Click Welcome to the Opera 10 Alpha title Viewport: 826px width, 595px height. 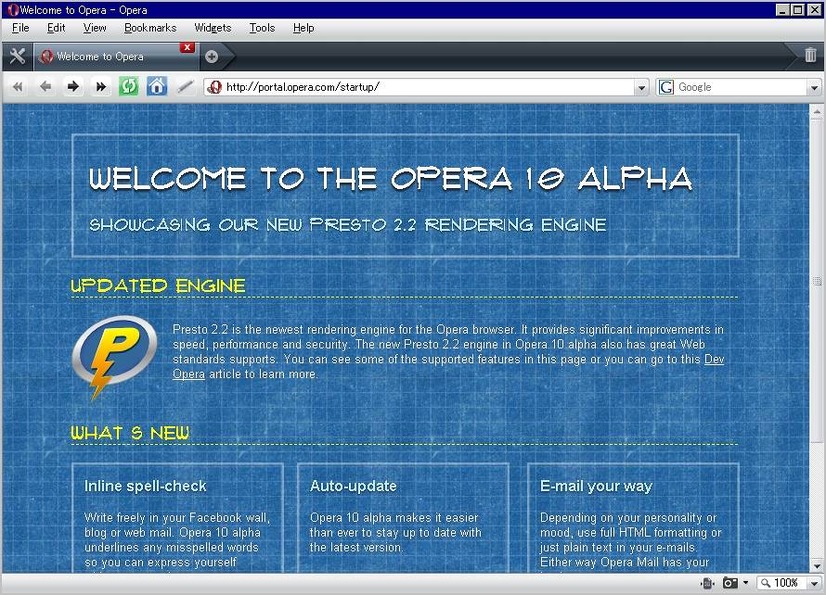391,178
